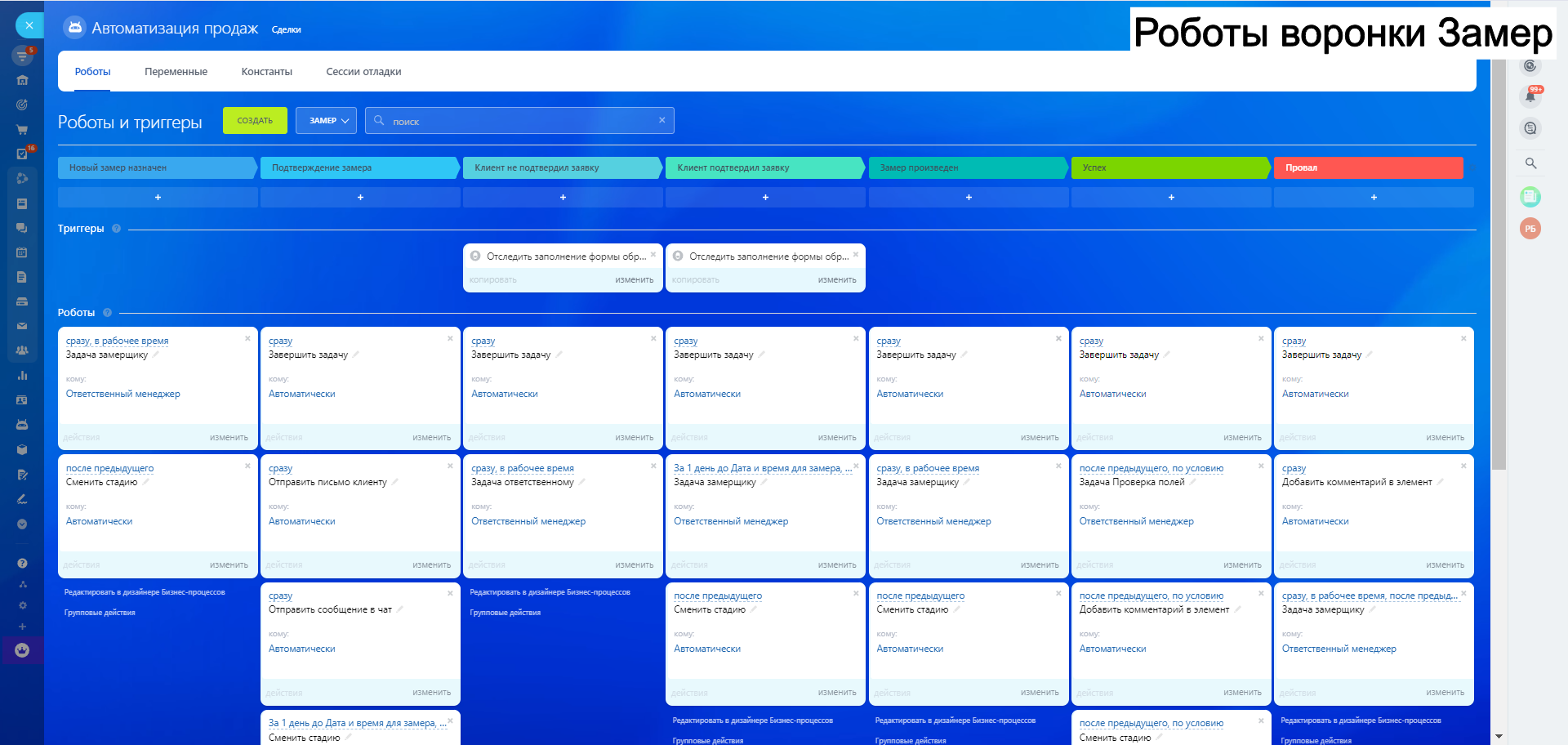1568x745 pixels.
Task: Open 'после предыдущего' delay in 'Новый замер назначен' column
Action: click(x=109, y=469)
